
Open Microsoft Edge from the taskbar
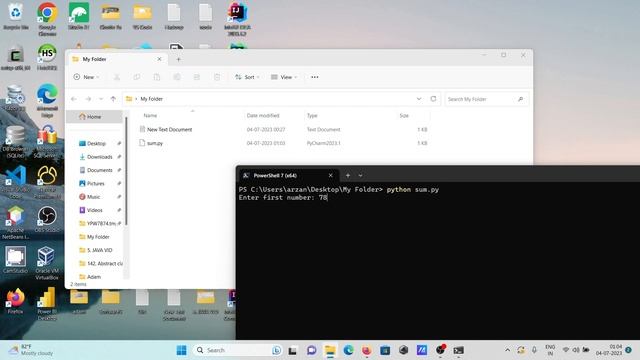pos(348,350)
